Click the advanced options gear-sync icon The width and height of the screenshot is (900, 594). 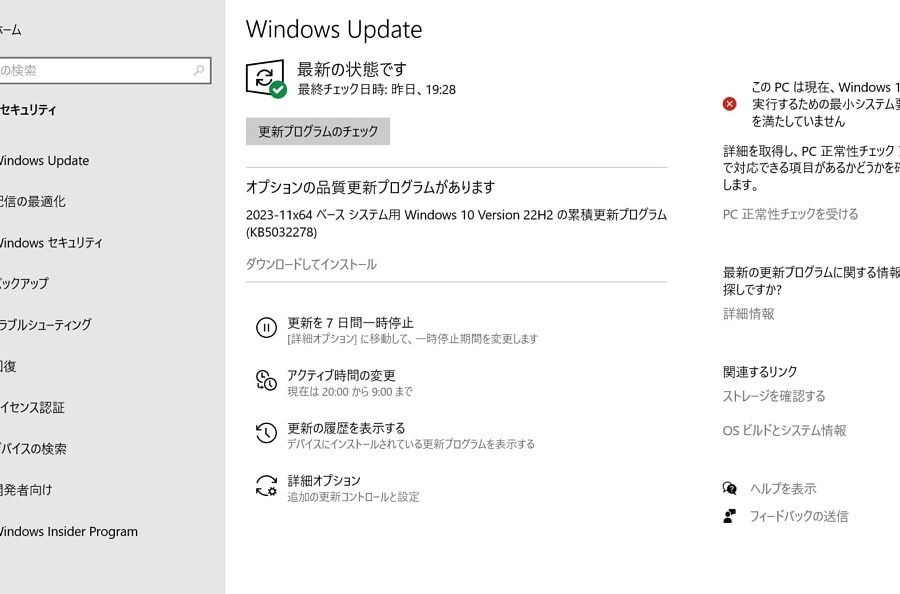coord(266,486)
